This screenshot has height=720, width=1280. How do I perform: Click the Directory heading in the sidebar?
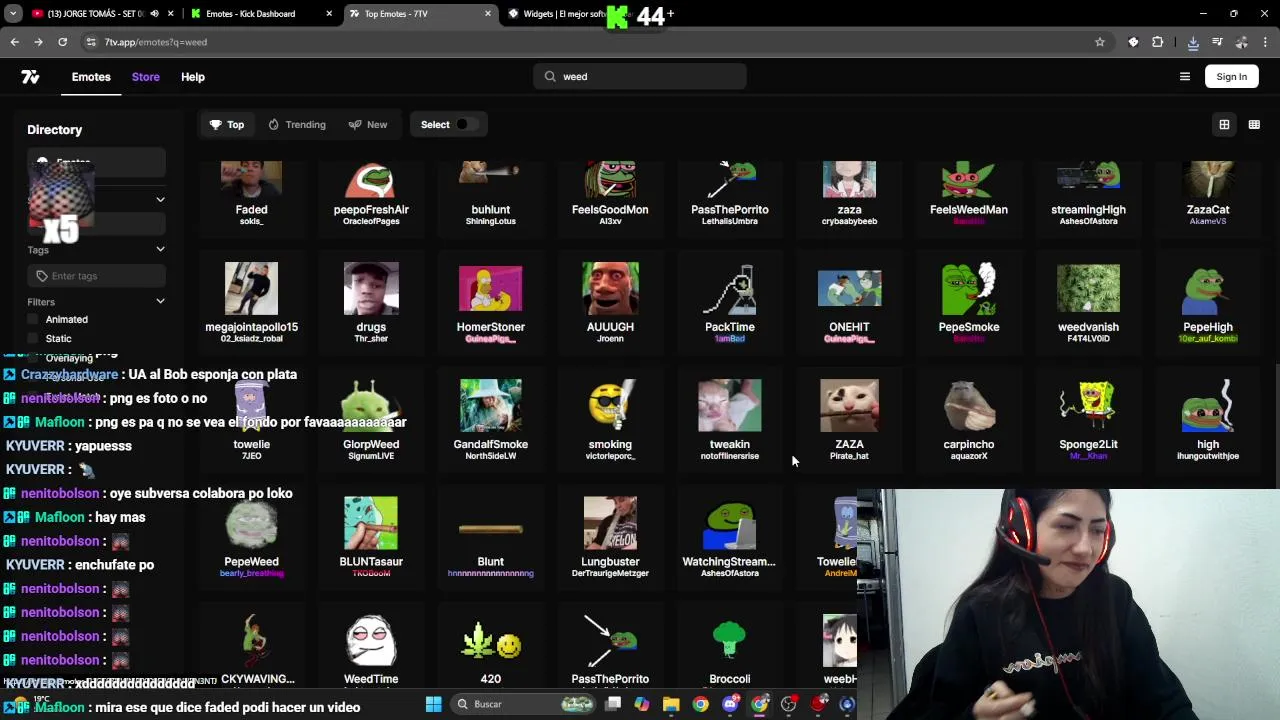pyautogui.click(x=55, y=130)
